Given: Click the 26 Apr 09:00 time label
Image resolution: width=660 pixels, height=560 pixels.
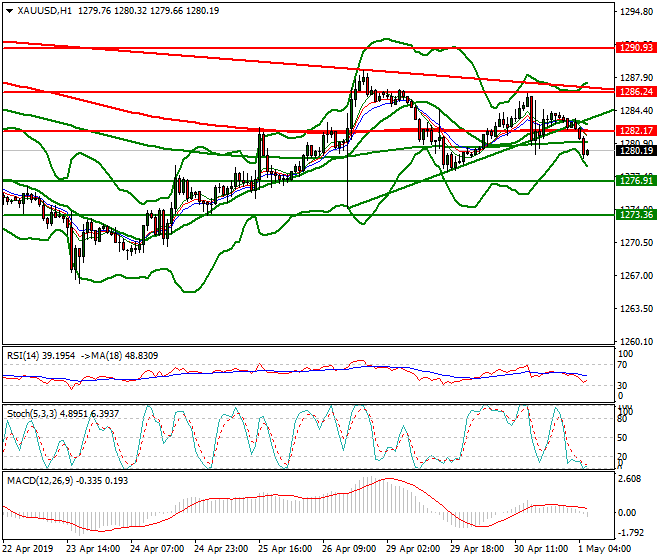Looking at the screenshot, I should 349,549.
